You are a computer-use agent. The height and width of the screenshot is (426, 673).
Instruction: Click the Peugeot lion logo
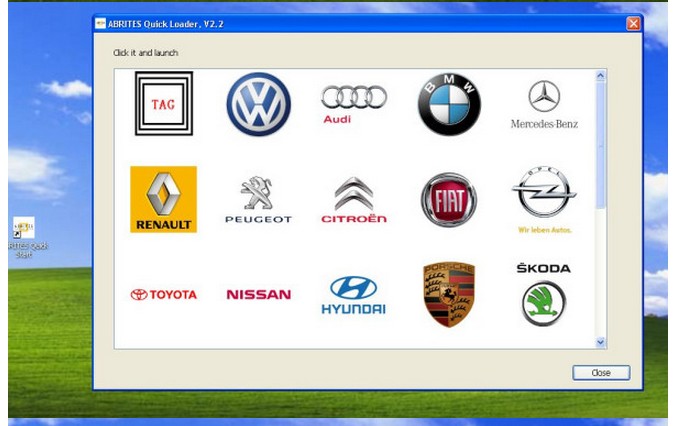tap(258, 199)
